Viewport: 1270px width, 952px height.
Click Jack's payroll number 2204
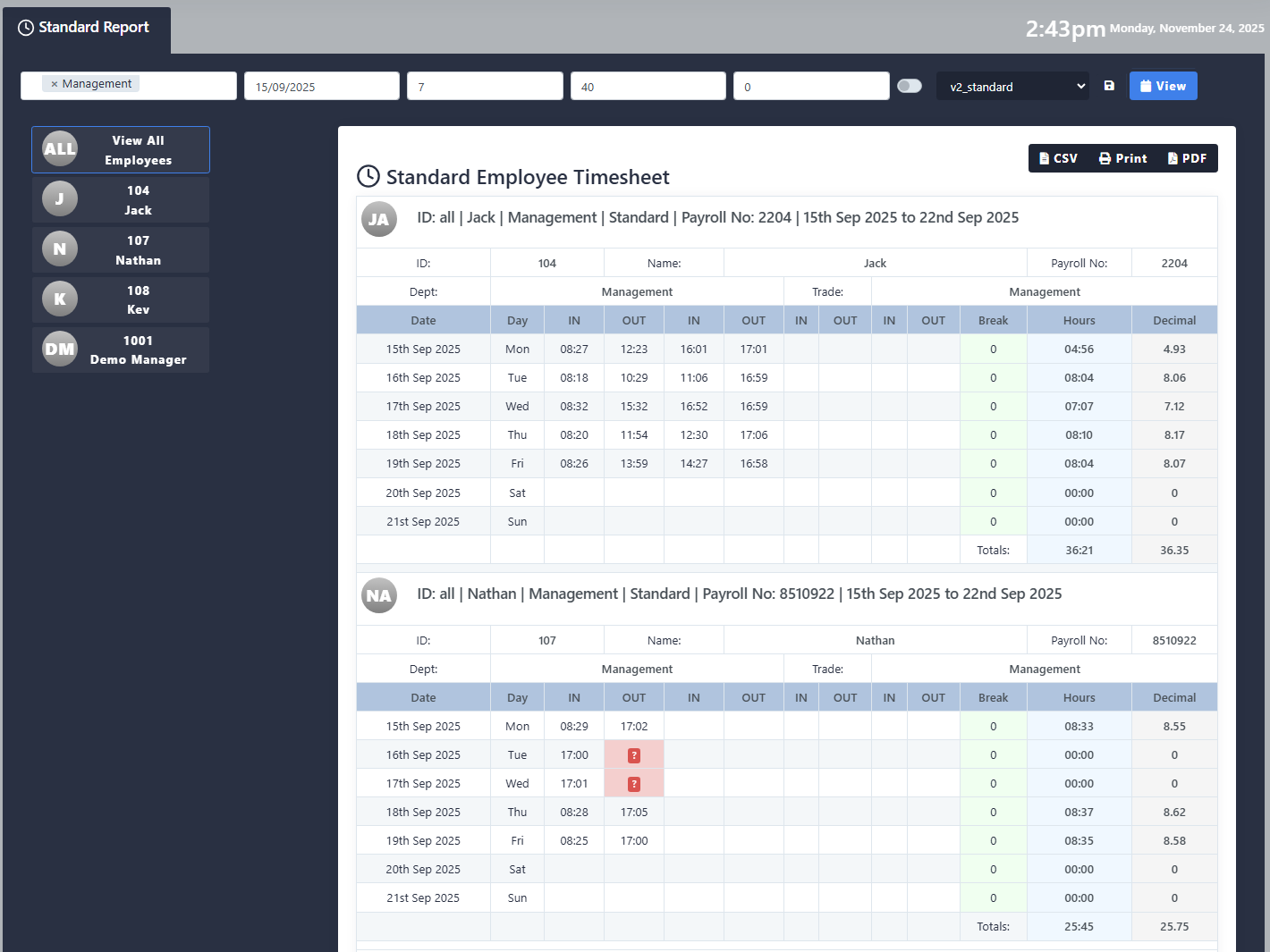point(1174,263)
